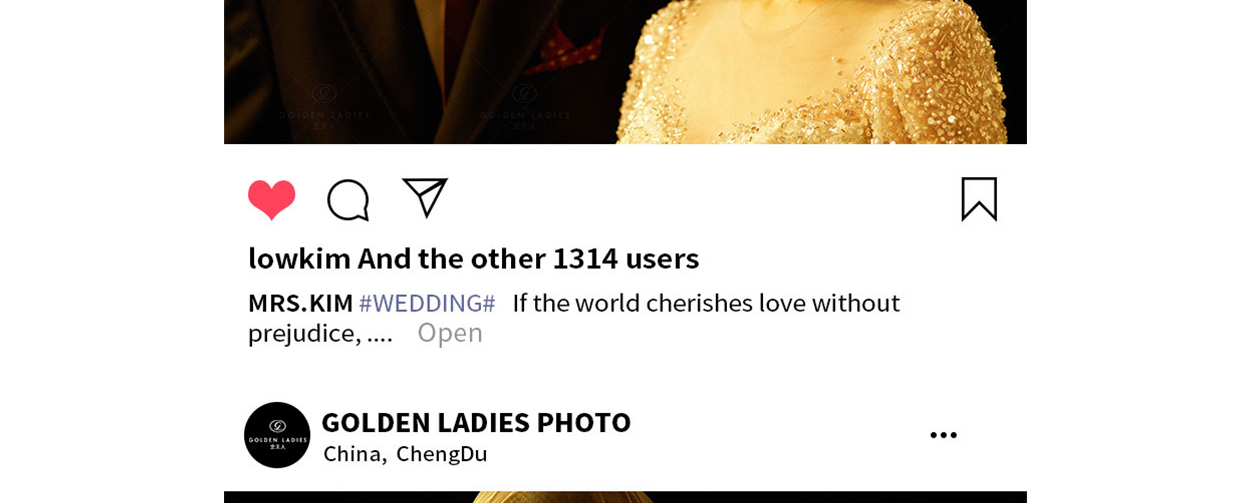View the other 1314 users who liked

(528, 258)
